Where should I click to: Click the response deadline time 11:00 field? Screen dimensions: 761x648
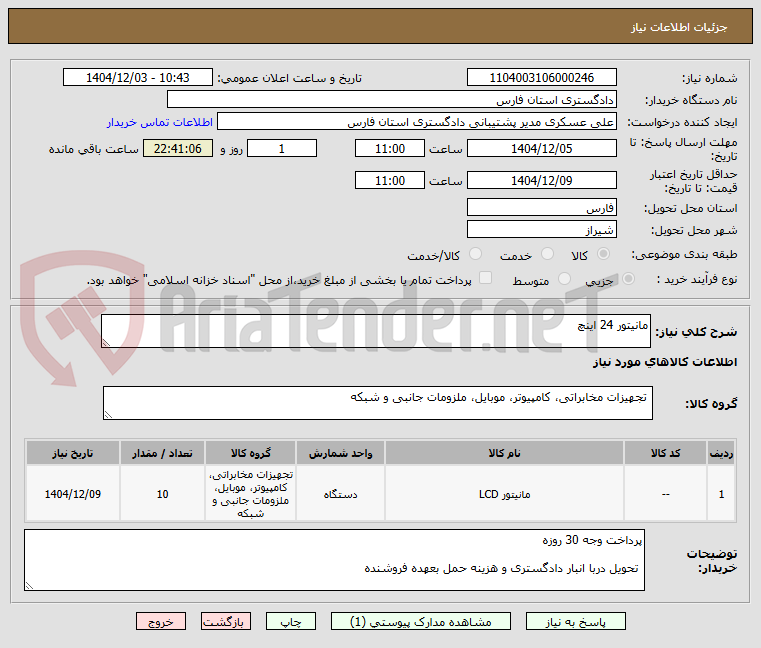(390, 148)
